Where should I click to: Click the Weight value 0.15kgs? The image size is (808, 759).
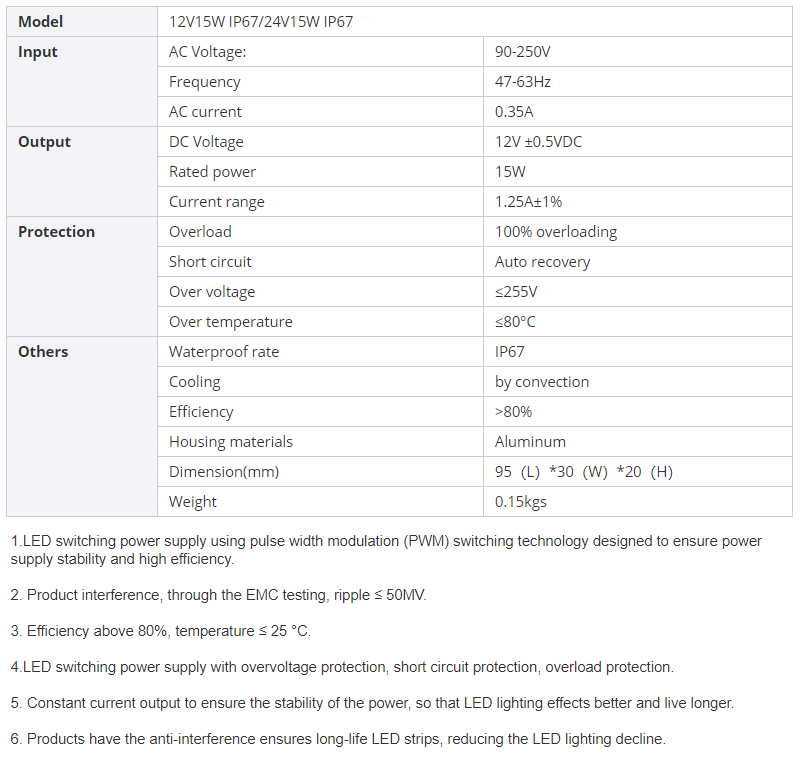coord(521,502)
